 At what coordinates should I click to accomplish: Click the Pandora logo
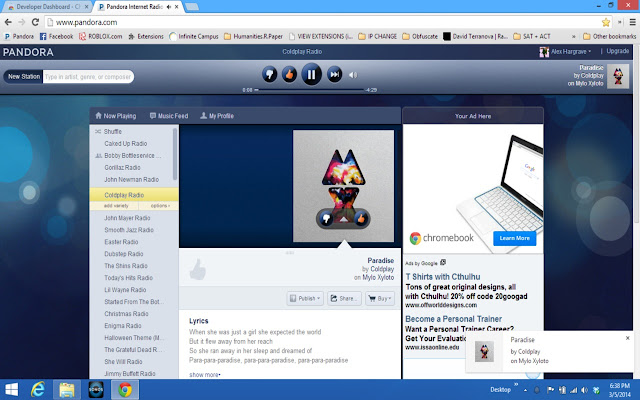tap(28, 52)
